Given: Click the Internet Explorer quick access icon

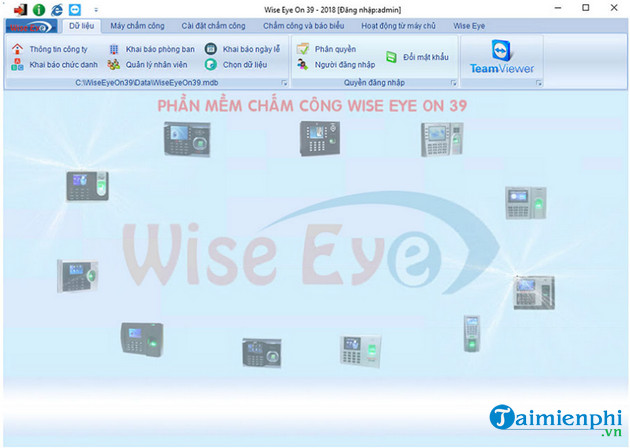Looking at the screenshot, I should [x=56, y=9].
